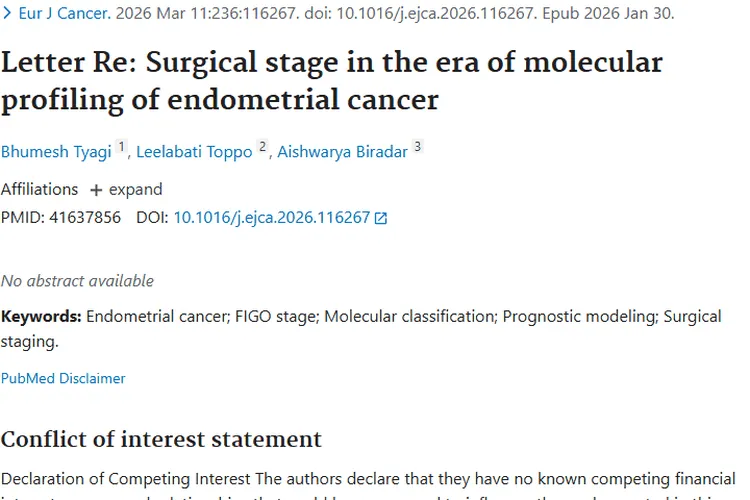Click affiliation superscript 1 after Tyagi
Viewport: 750px width, 500px height.
pos(122,147)
